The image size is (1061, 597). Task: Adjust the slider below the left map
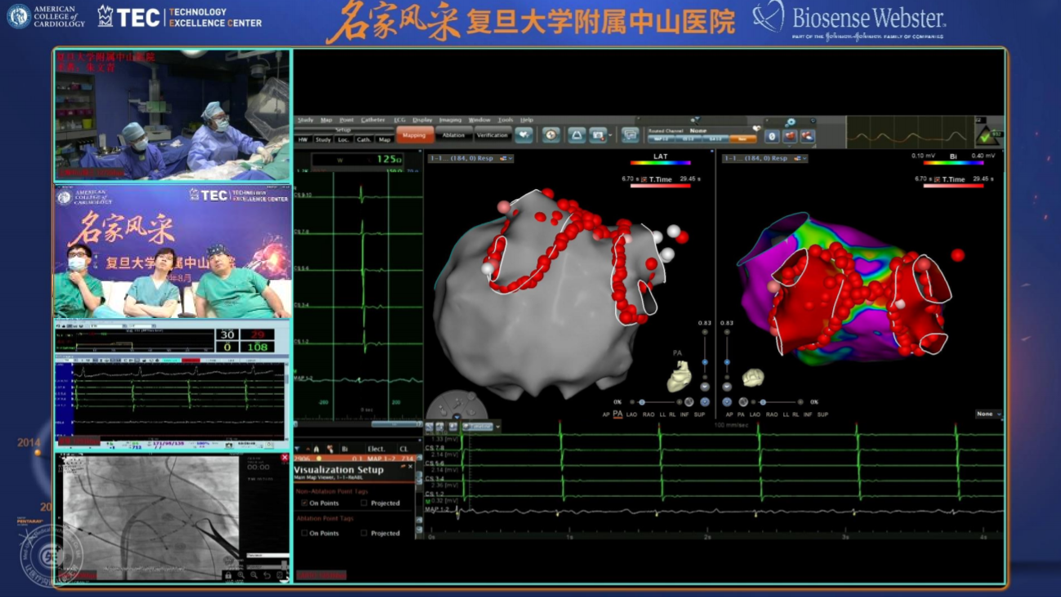click(642, 402)
